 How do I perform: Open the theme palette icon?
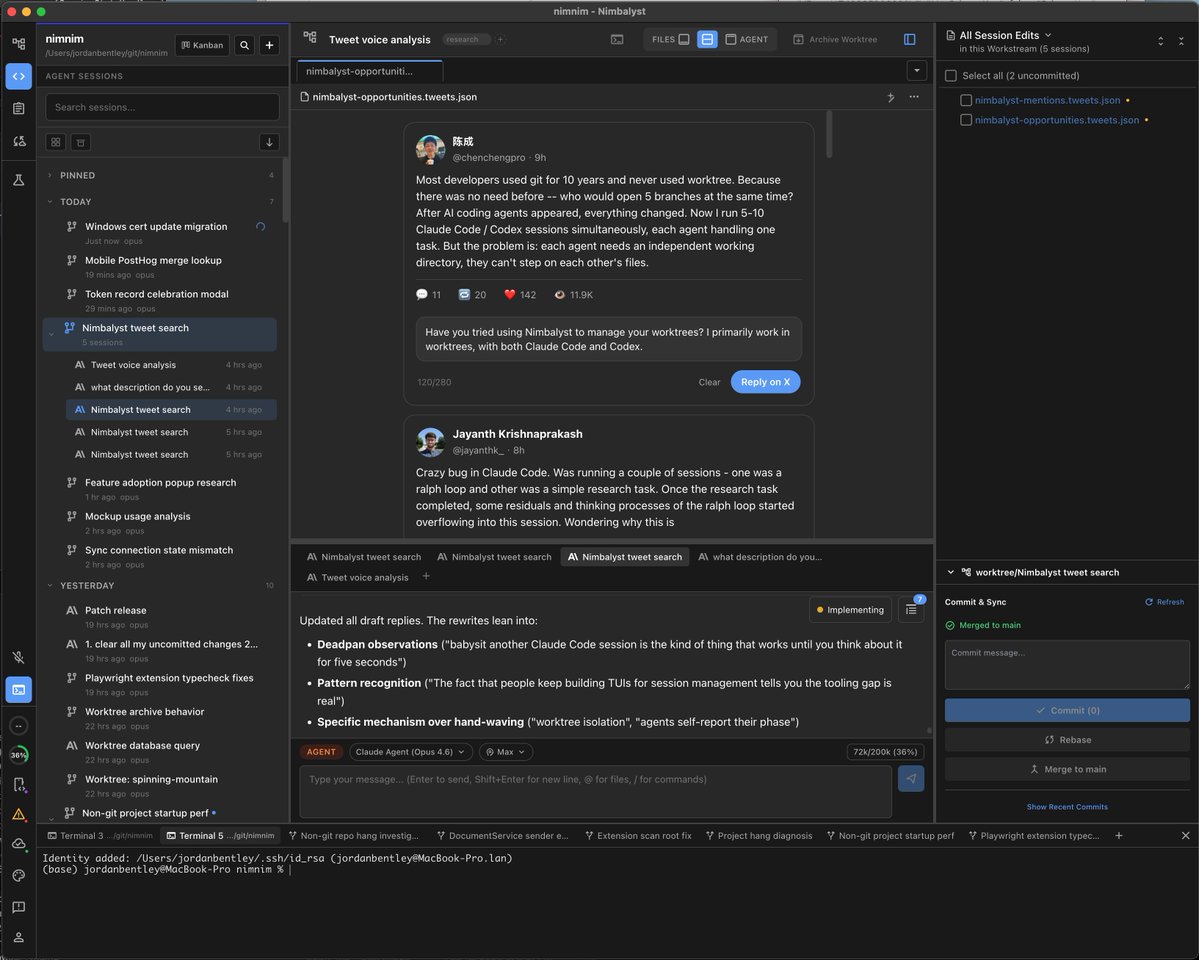coord(18,876)
